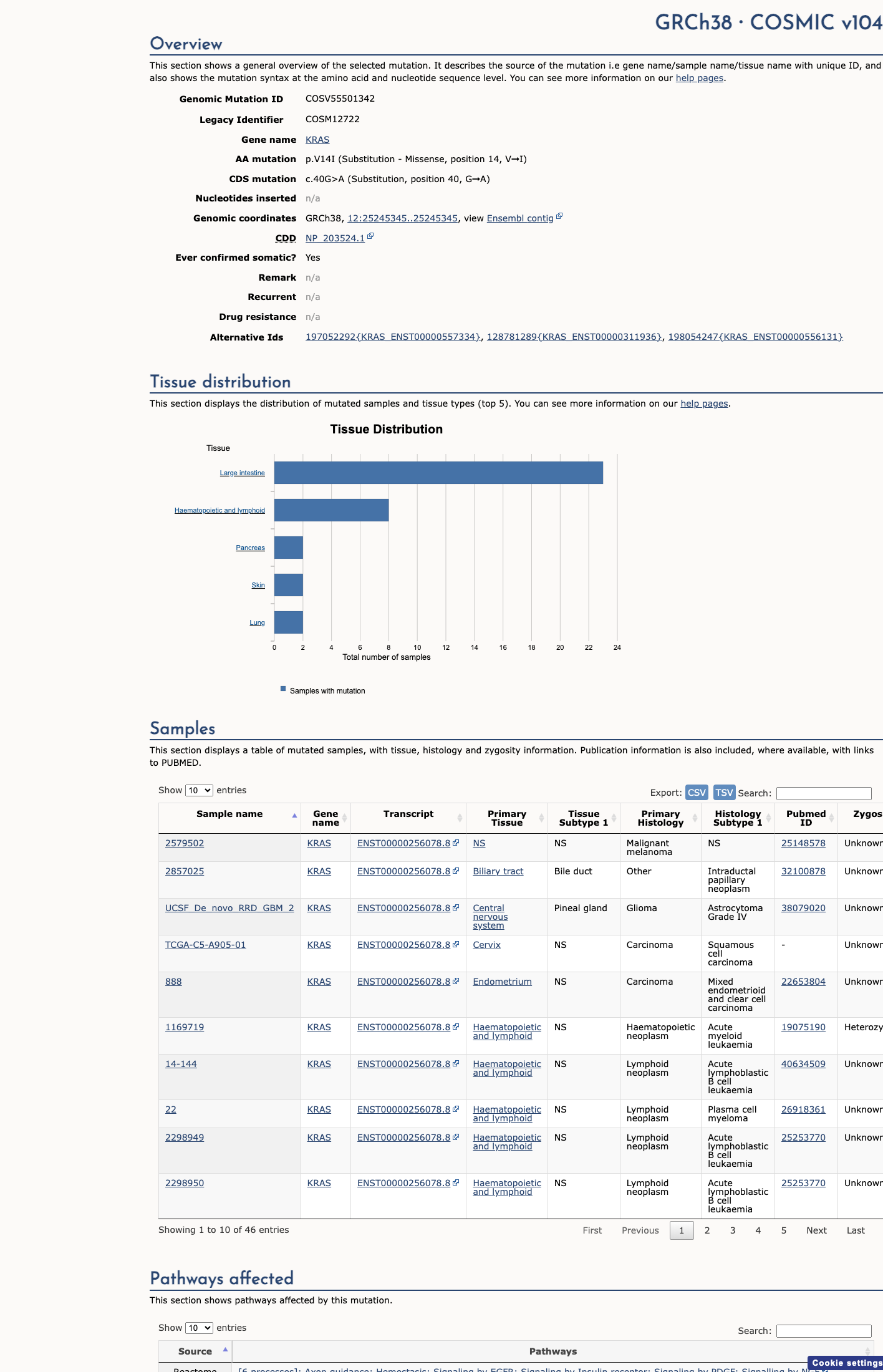This screenshot has height=1372, width=883.
Task: Focus the Samples search field
Action: (x=824, y=793)
